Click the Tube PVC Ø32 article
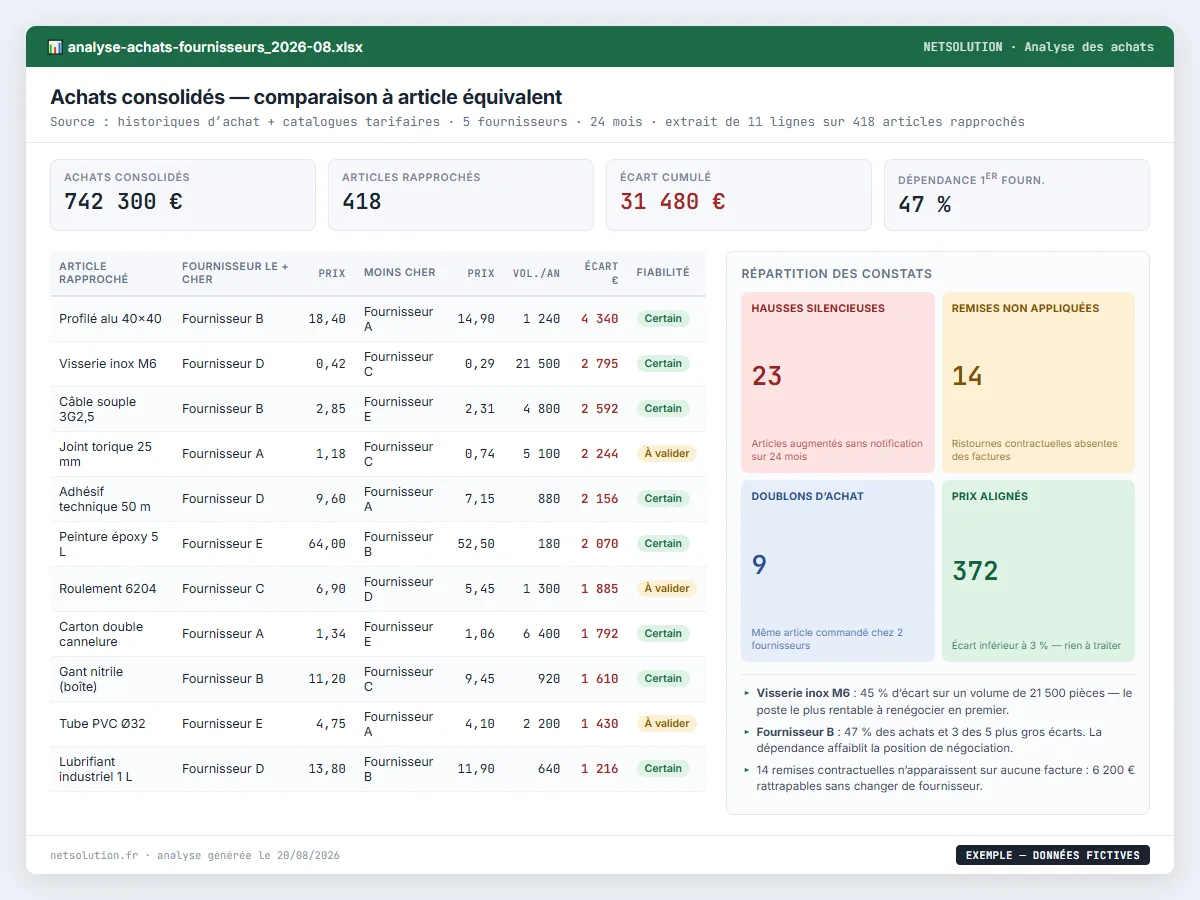The height and width of the screenshot is (900, 1200). coord(102,724)
